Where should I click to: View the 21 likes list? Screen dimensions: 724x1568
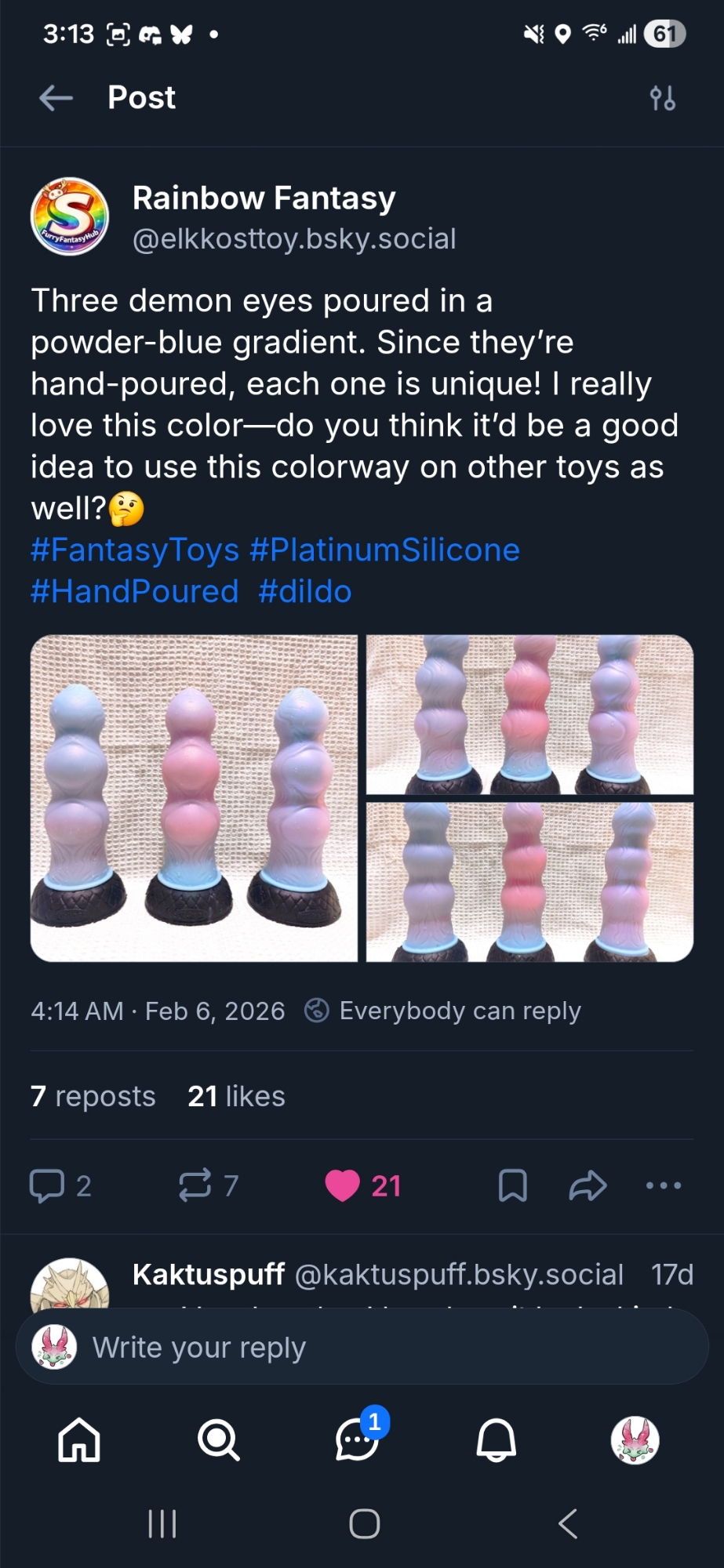[x=236, y=1096]
